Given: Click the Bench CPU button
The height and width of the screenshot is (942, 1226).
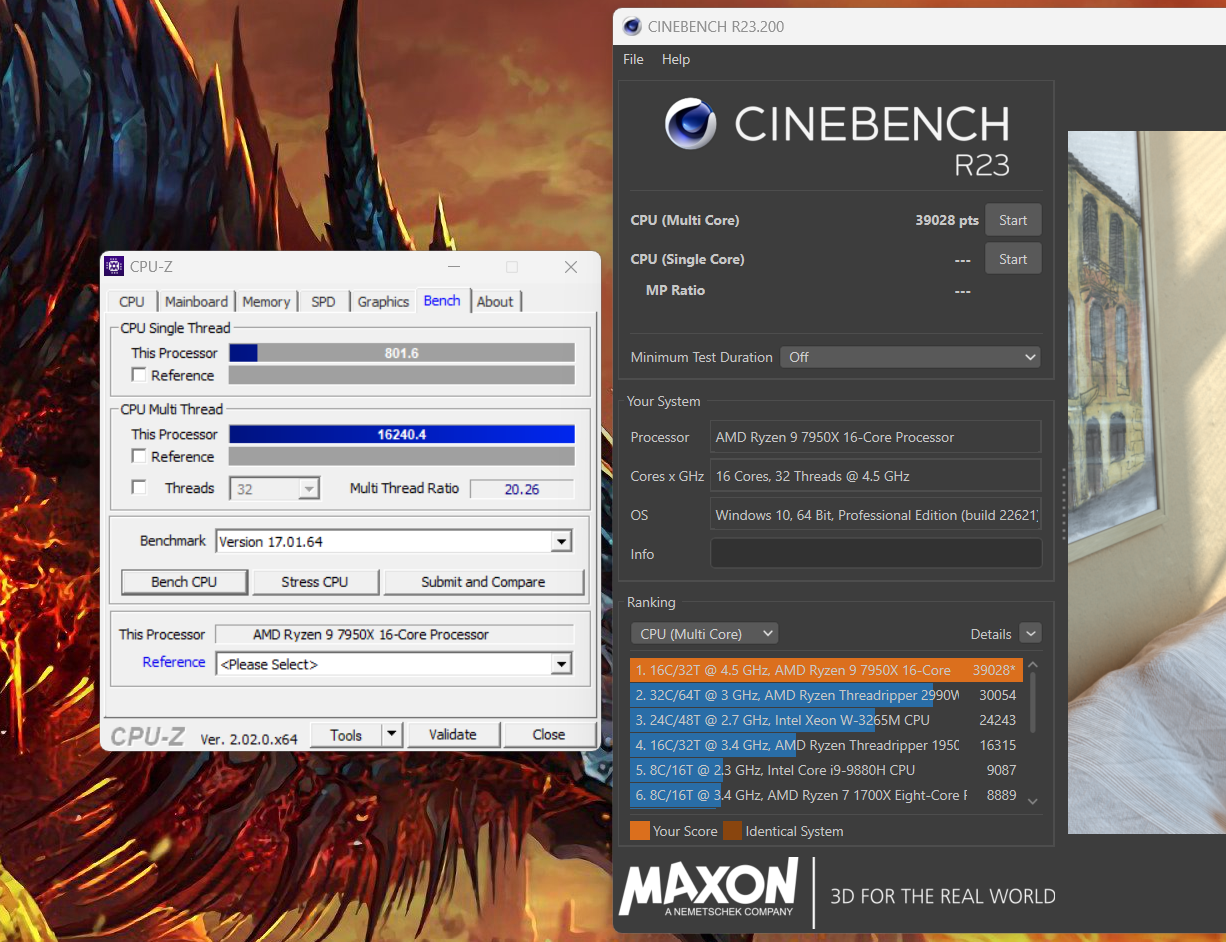Looking at the screenshot, I should tap(184, 582).
